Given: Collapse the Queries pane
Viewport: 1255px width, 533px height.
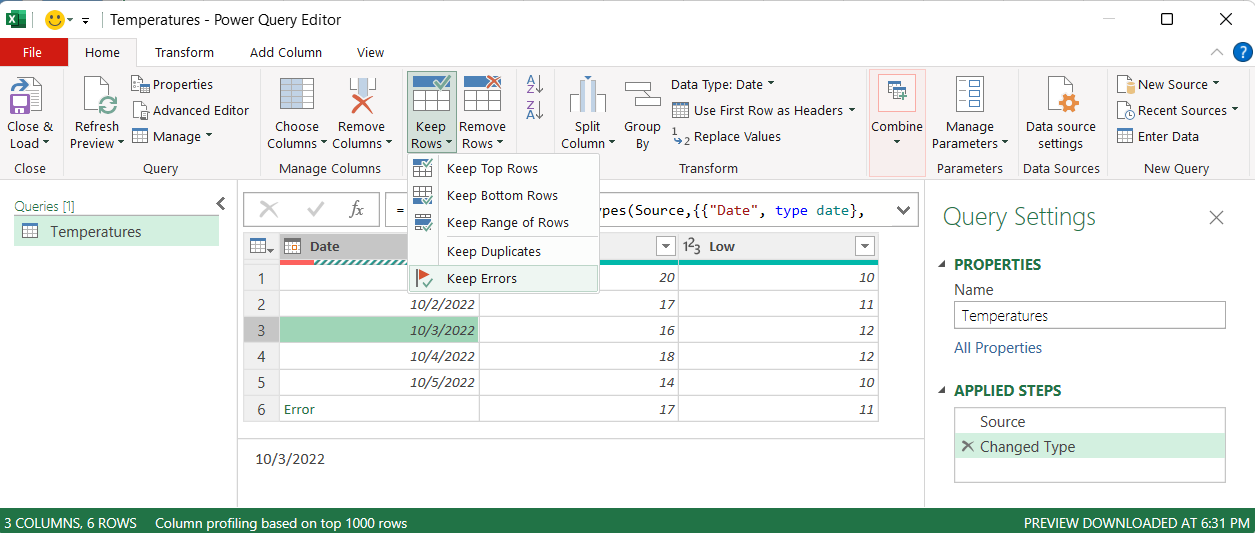Looking at the screenshot, I should tap(221, 204).
